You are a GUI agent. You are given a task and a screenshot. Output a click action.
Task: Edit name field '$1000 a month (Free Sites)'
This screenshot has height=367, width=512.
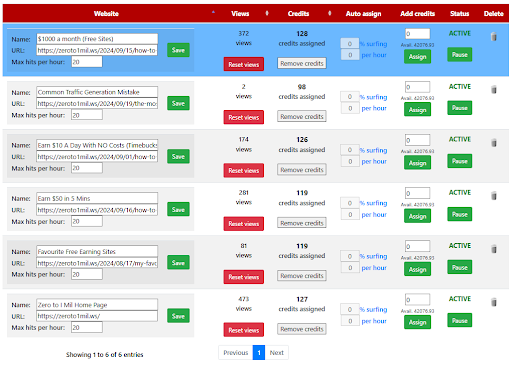pos(97,39)
